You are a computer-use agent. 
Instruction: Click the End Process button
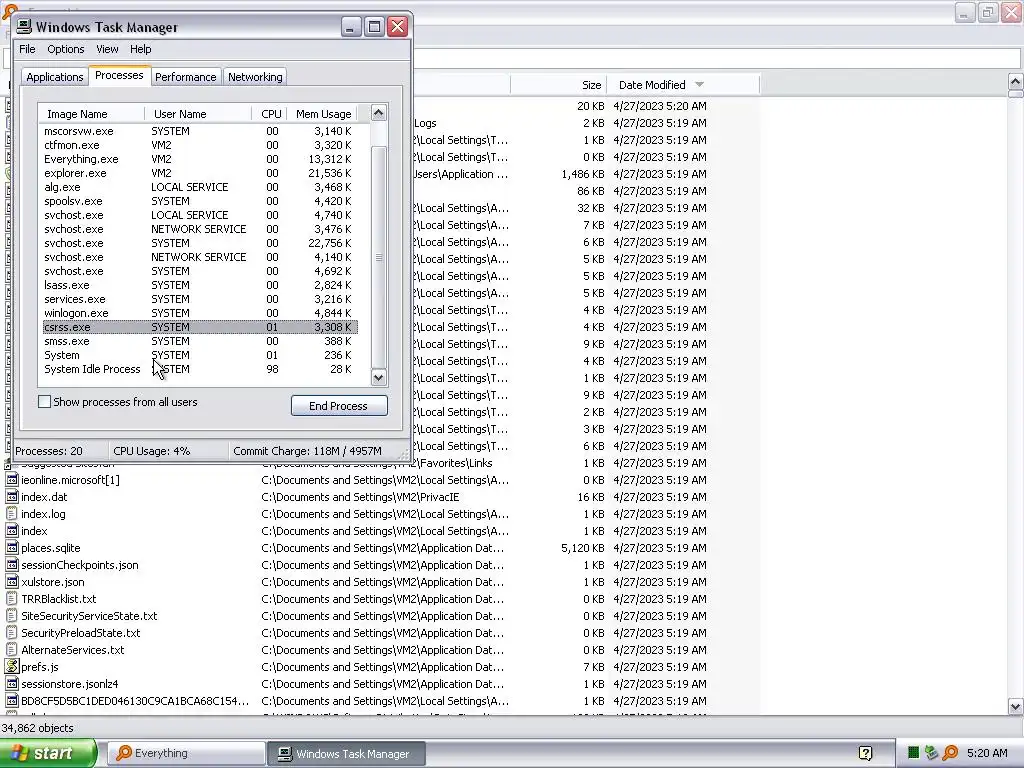tap(339, 406)
